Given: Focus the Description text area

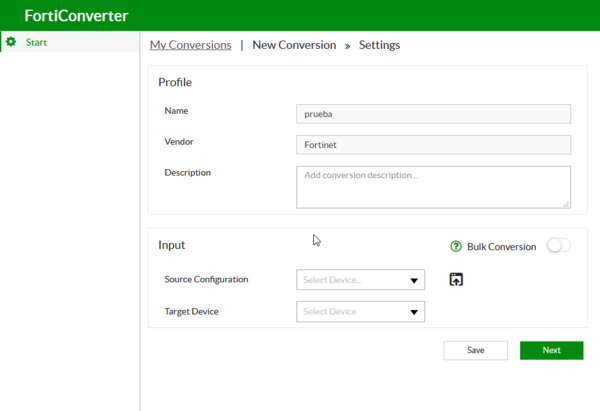Looking at the screenshot, I should point(433,186).
